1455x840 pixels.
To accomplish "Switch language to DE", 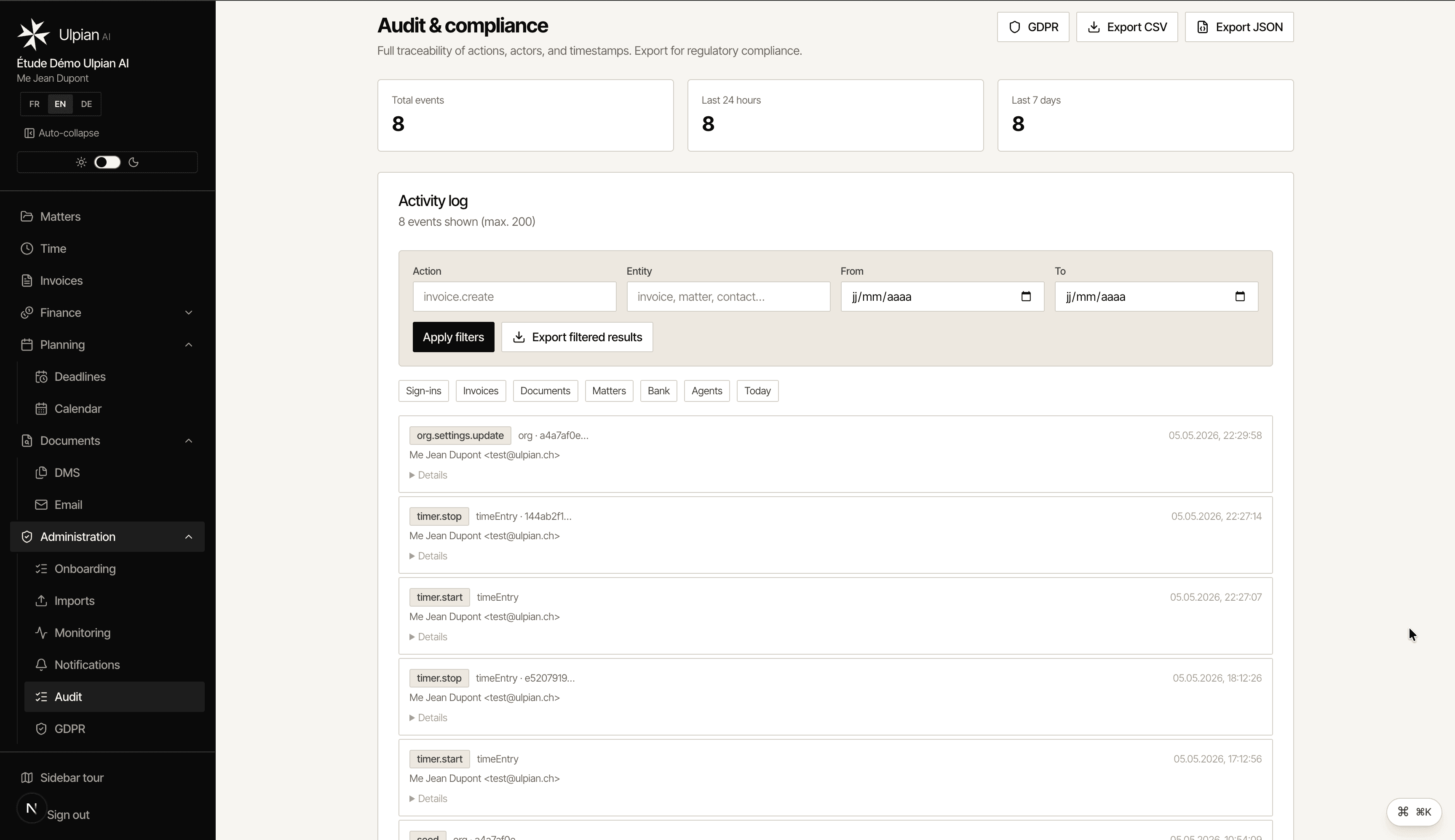I will [x=86, y=104].
